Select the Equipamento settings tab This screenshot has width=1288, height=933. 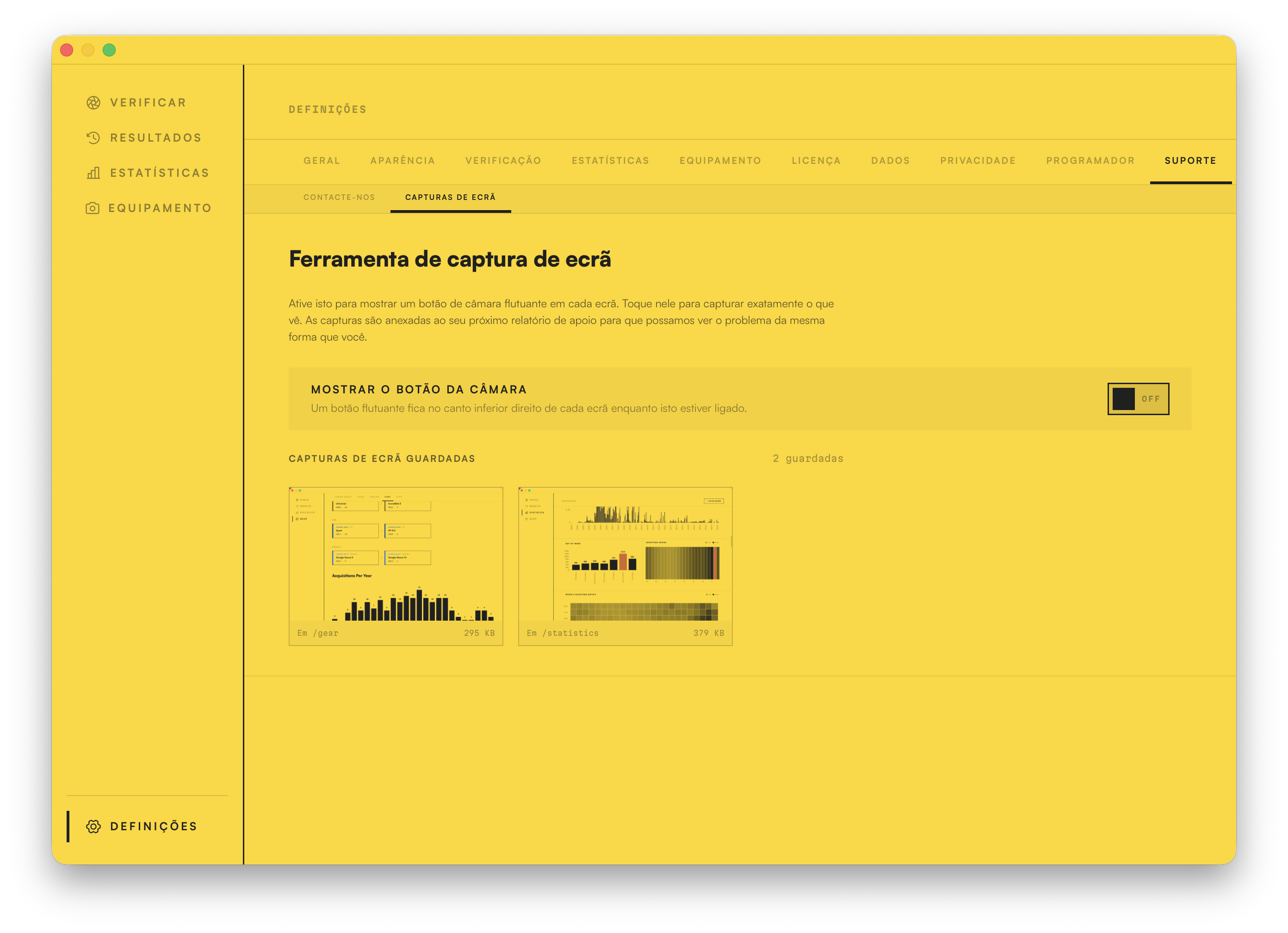720,161
